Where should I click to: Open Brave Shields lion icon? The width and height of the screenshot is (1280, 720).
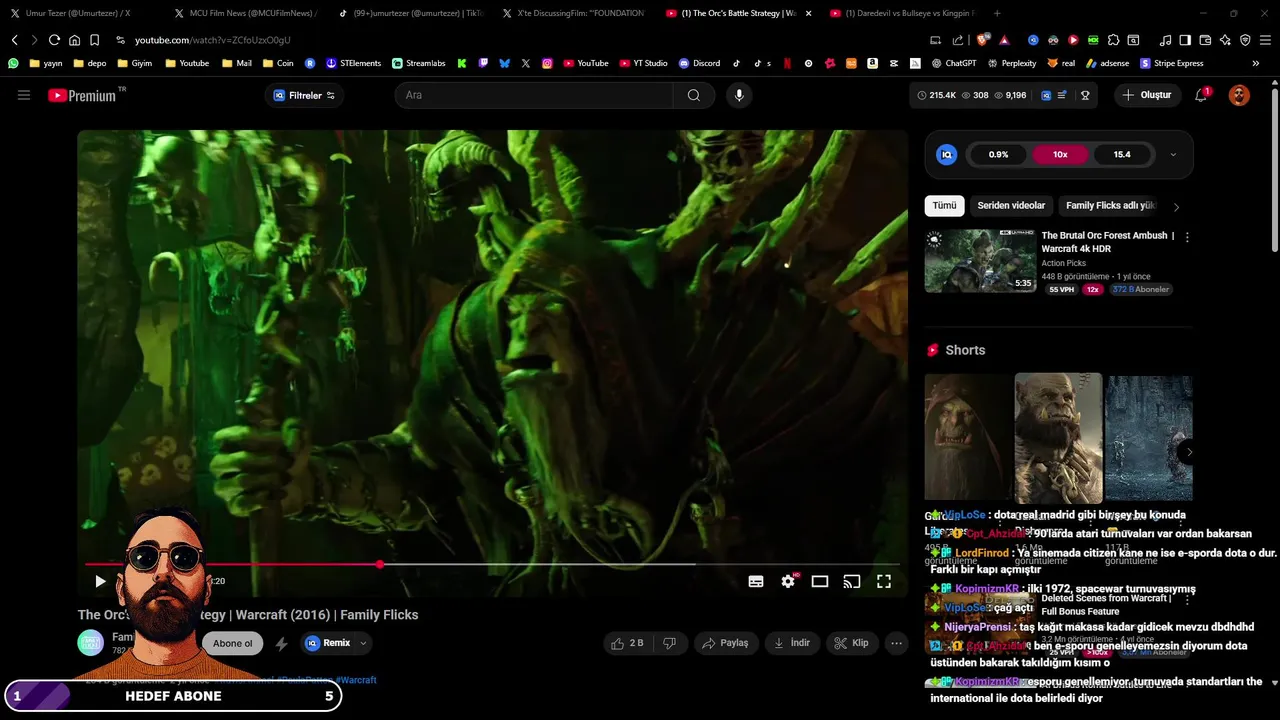[982, 40]
